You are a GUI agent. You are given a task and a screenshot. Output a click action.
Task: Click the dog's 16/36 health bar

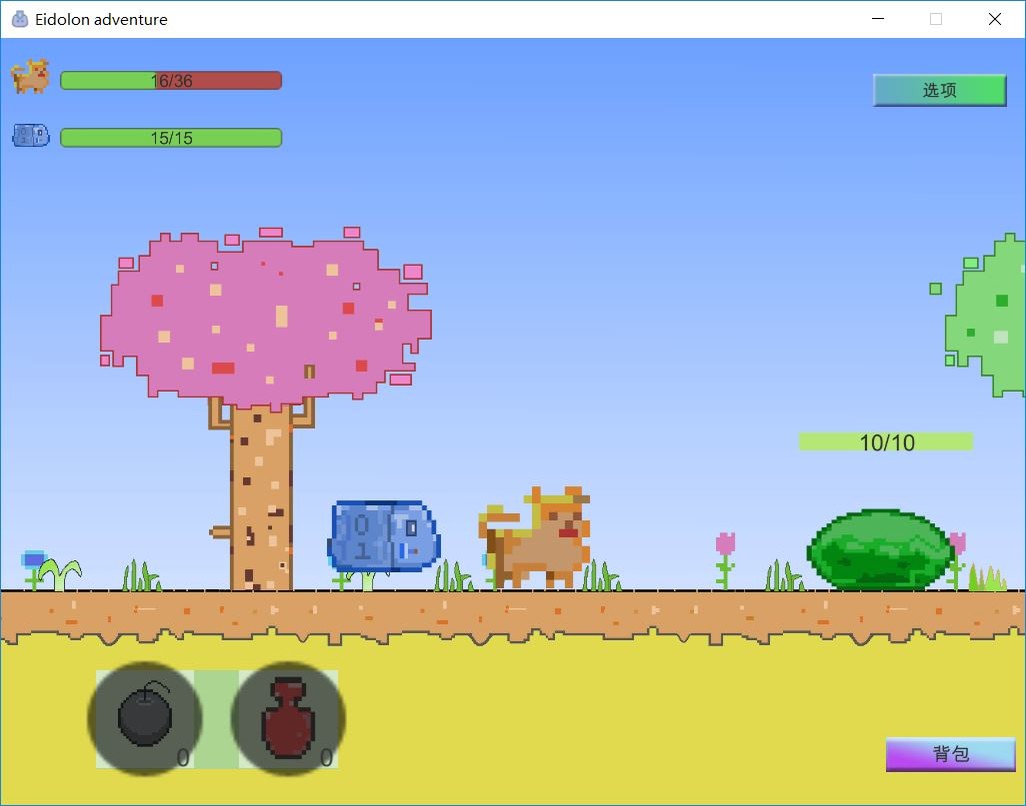click(171, 81)
